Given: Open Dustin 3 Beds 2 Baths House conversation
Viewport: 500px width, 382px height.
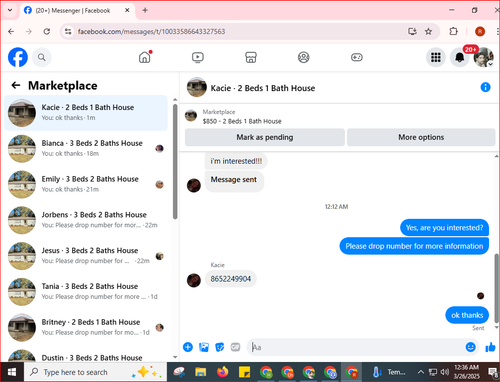Looking at the screenshot, I should click(x=86, y=356).
